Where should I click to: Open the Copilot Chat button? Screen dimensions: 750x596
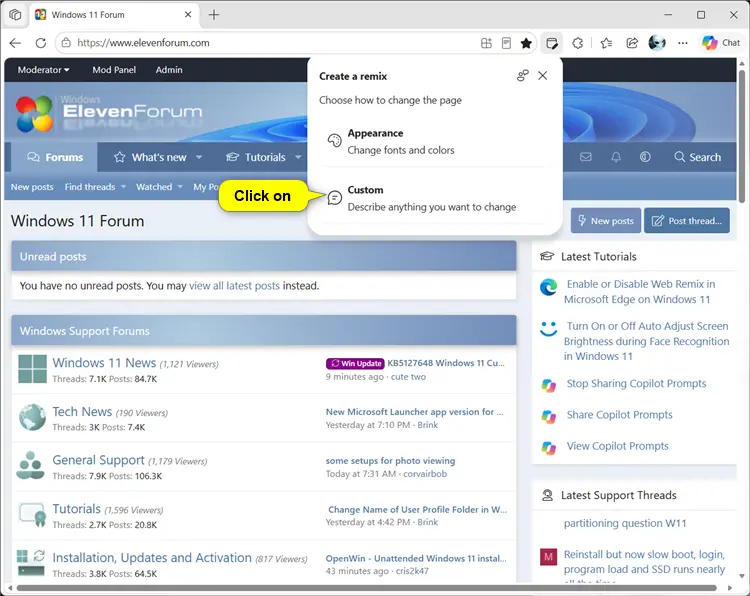(721, 43)
